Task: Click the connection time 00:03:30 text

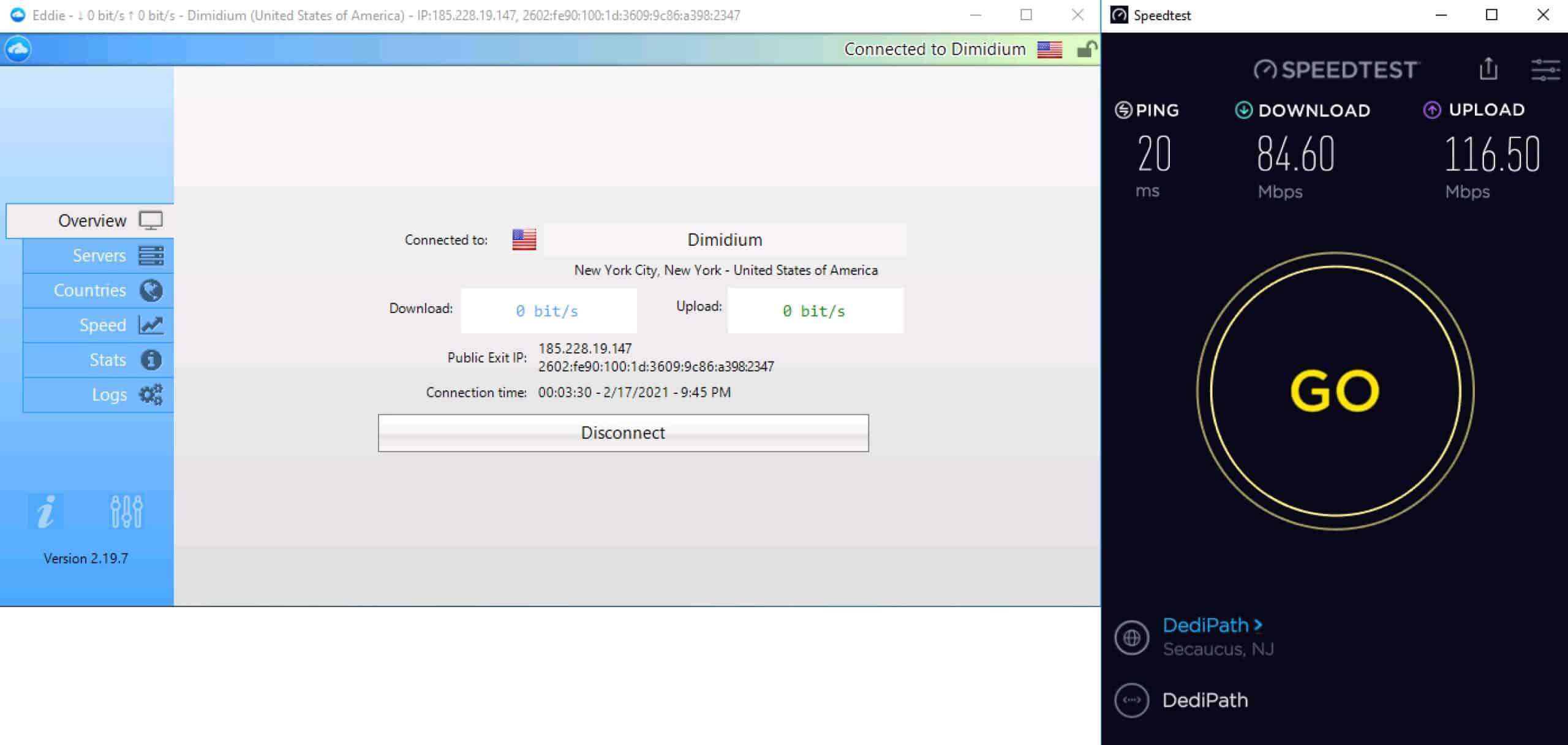Action: [x=634, y=392]
